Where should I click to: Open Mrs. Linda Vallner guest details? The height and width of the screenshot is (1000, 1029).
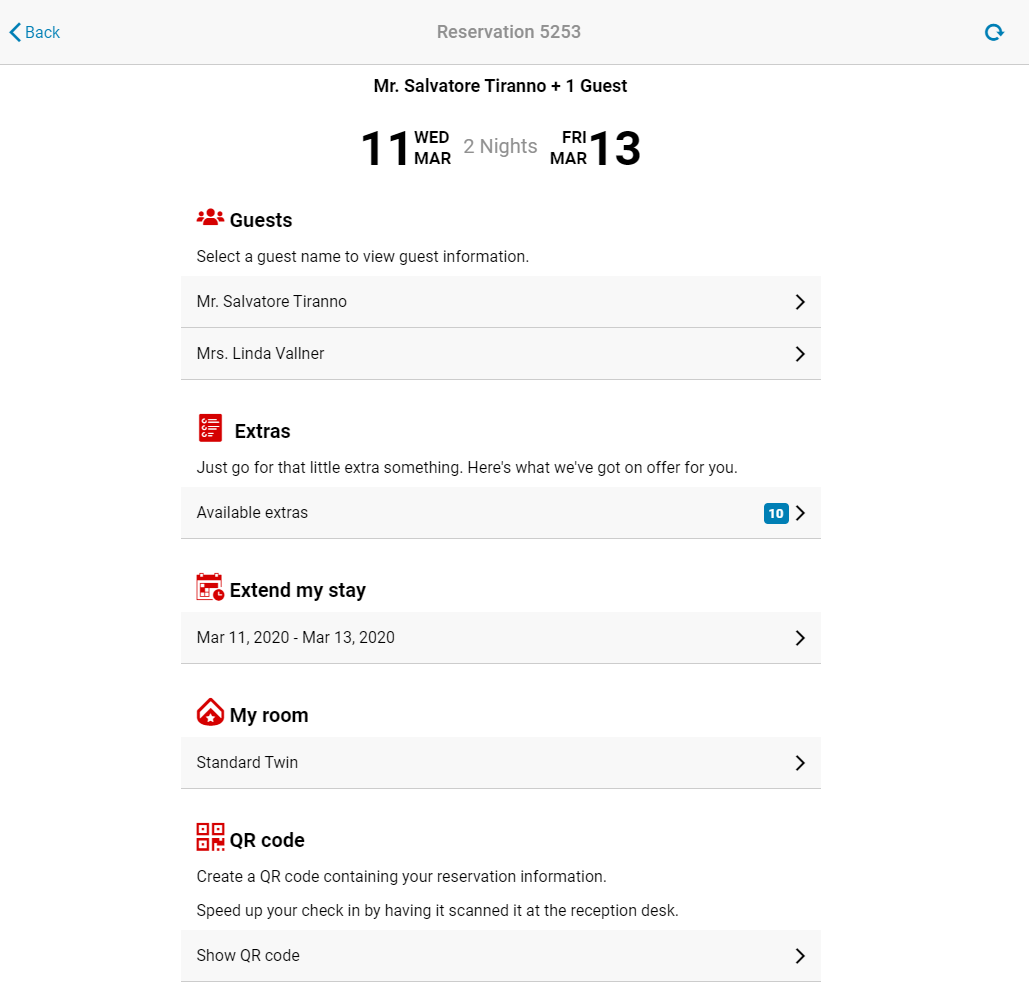(x=261, y=354)
